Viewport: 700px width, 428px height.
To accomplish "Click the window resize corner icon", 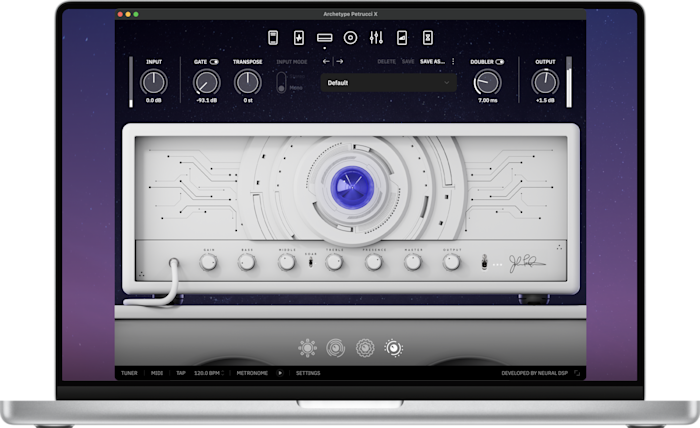I will 577,373.
